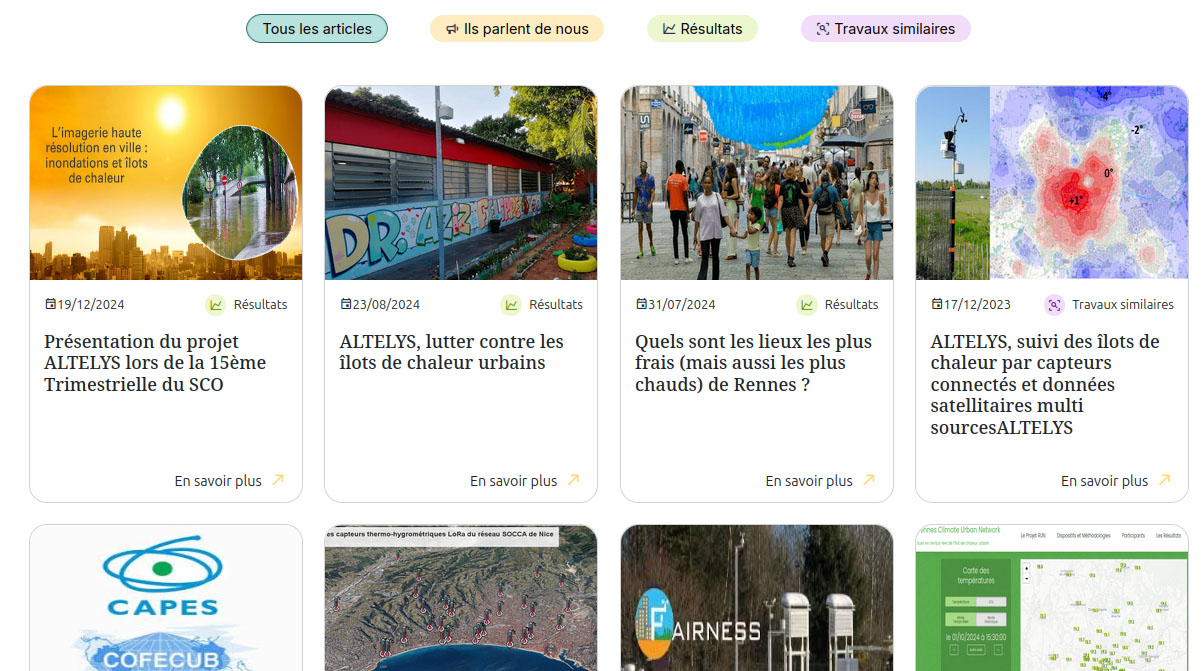Select the 'Tous les articles' filter tab
Image resolution: width=1202 pixels, height=671 pixels.
coord(316,29)
